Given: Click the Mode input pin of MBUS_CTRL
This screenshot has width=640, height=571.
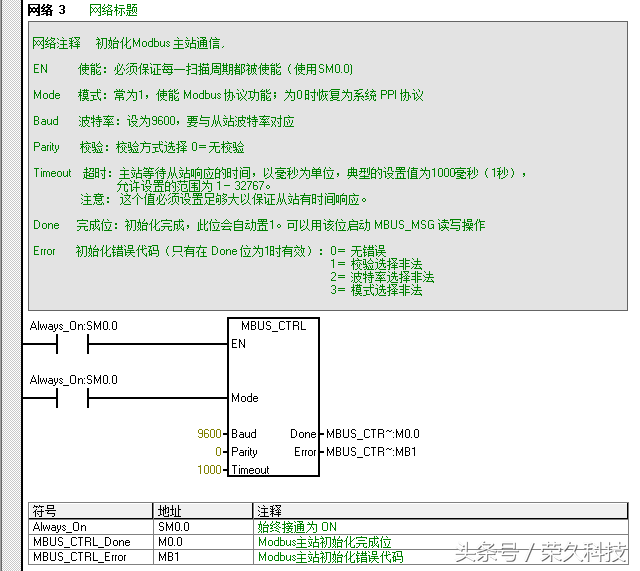Looking at the screenshot, I should pos(244,398).
